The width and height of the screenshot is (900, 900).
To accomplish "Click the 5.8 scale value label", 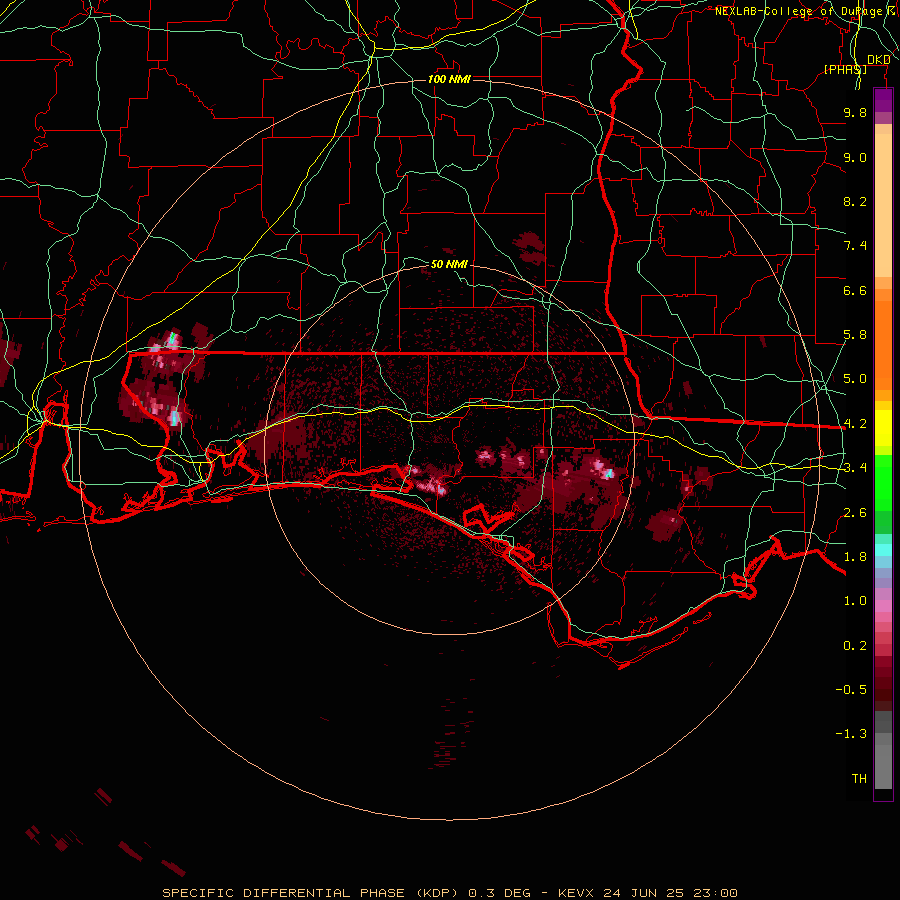I will pos(855,335).
